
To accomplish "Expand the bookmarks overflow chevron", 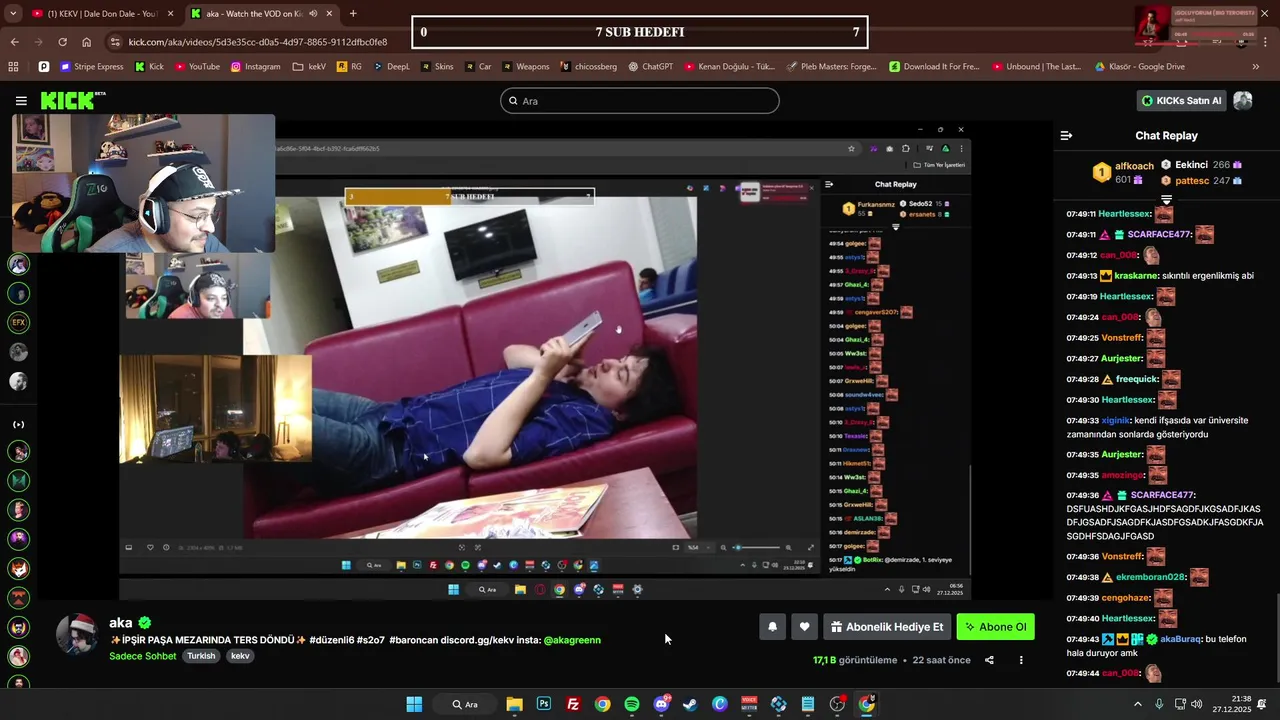I will [x=1255, y=67].
